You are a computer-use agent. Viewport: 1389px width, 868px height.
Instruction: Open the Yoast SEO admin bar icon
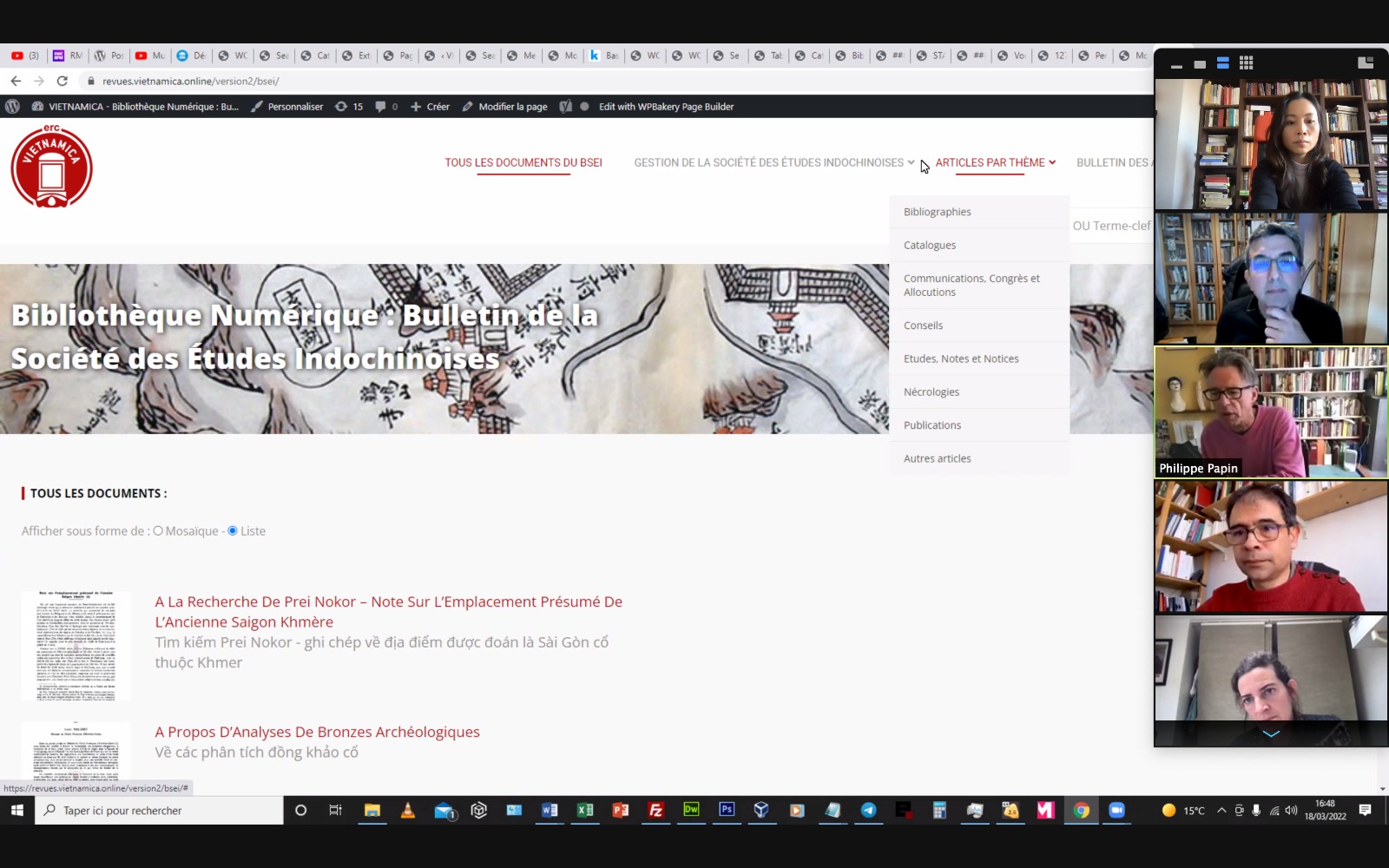[x=565, y=107]
